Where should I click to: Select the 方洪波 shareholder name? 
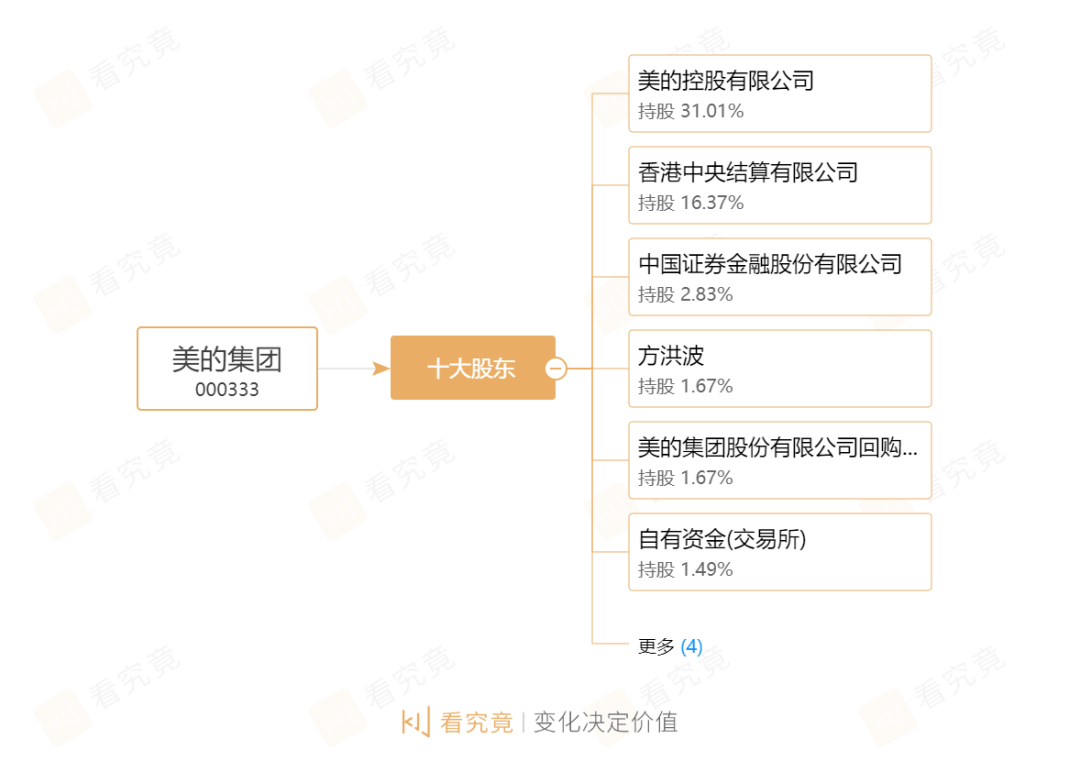pos(671,356)
